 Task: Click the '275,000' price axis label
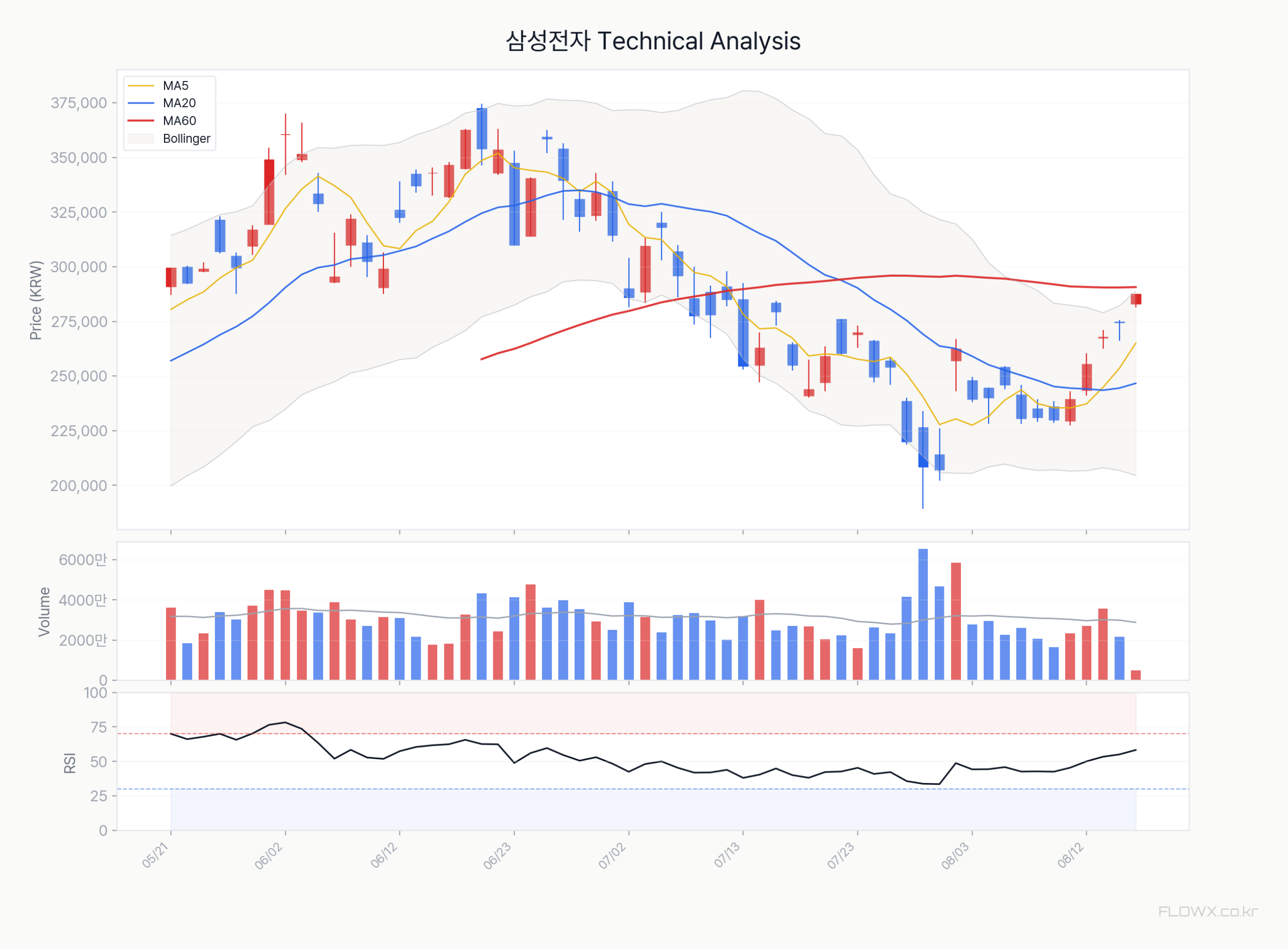click(78, 322)
